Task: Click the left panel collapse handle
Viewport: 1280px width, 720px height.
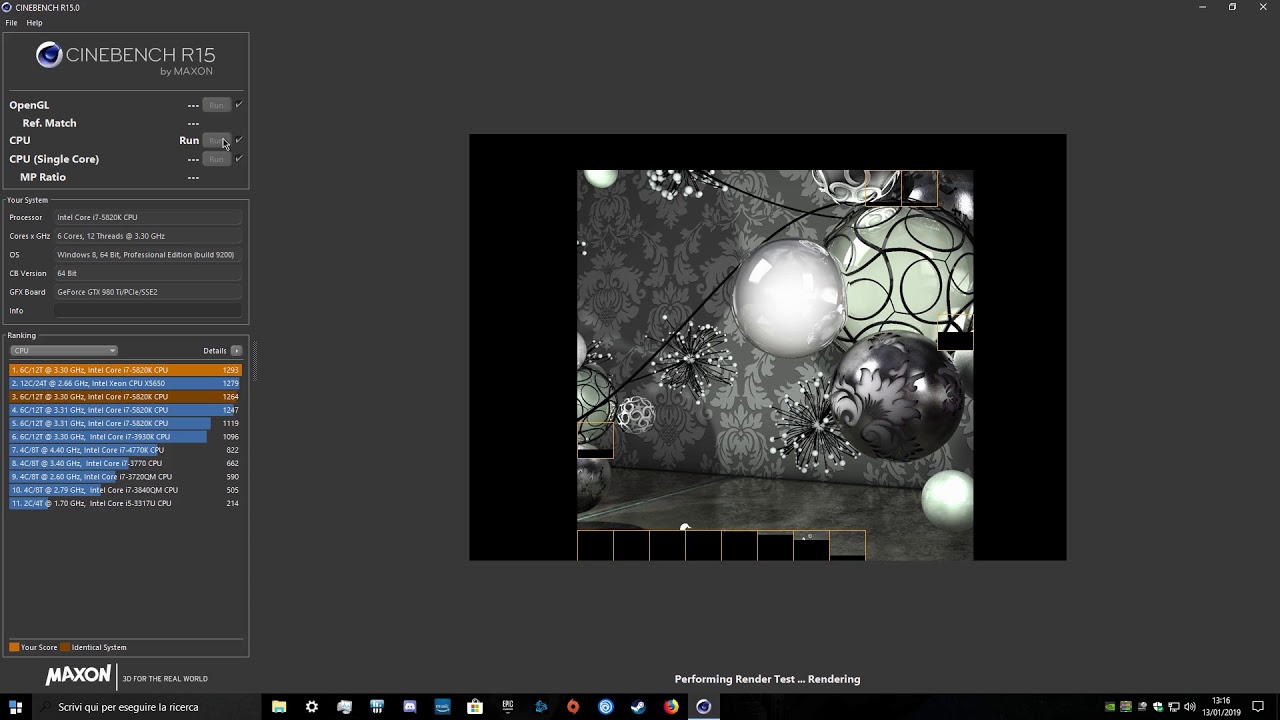Action: pos(254,360)
